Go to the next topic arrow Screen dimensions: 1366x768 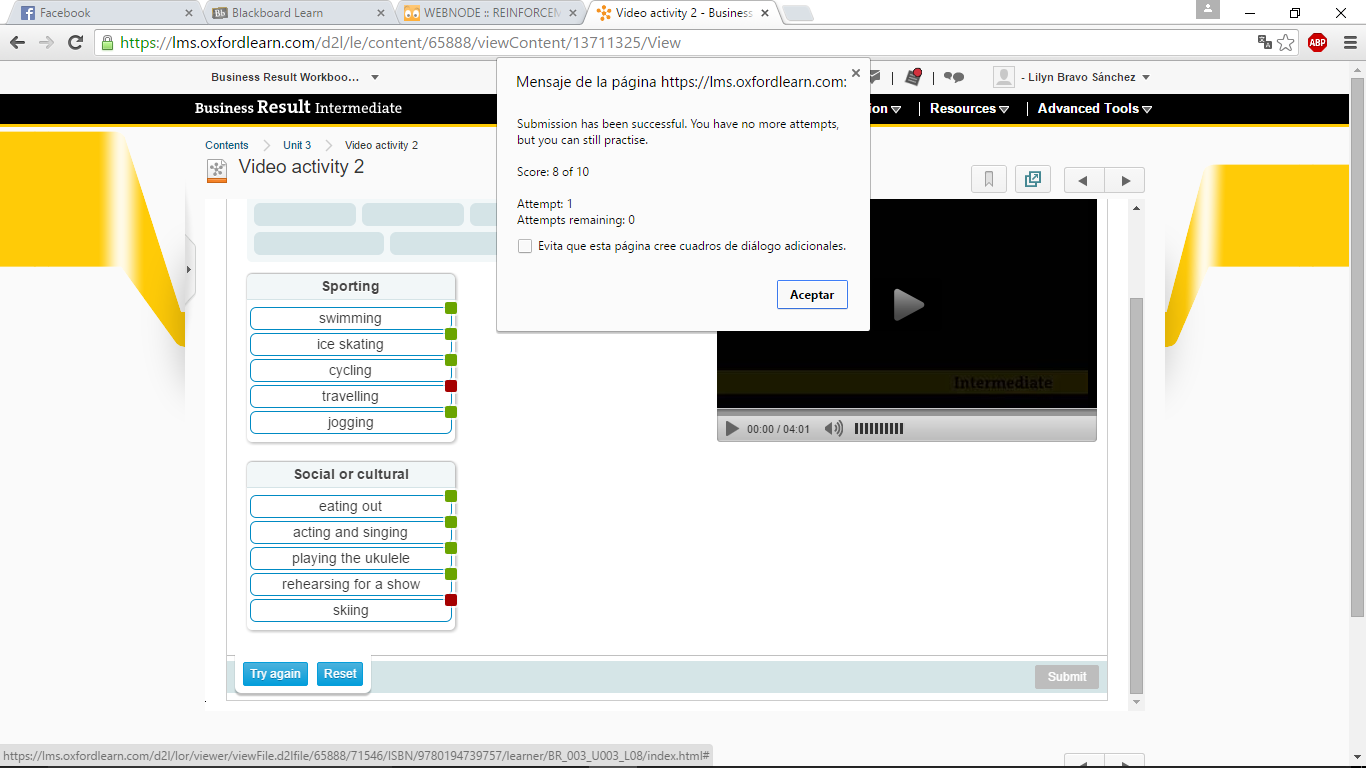tap(1125, 181)
